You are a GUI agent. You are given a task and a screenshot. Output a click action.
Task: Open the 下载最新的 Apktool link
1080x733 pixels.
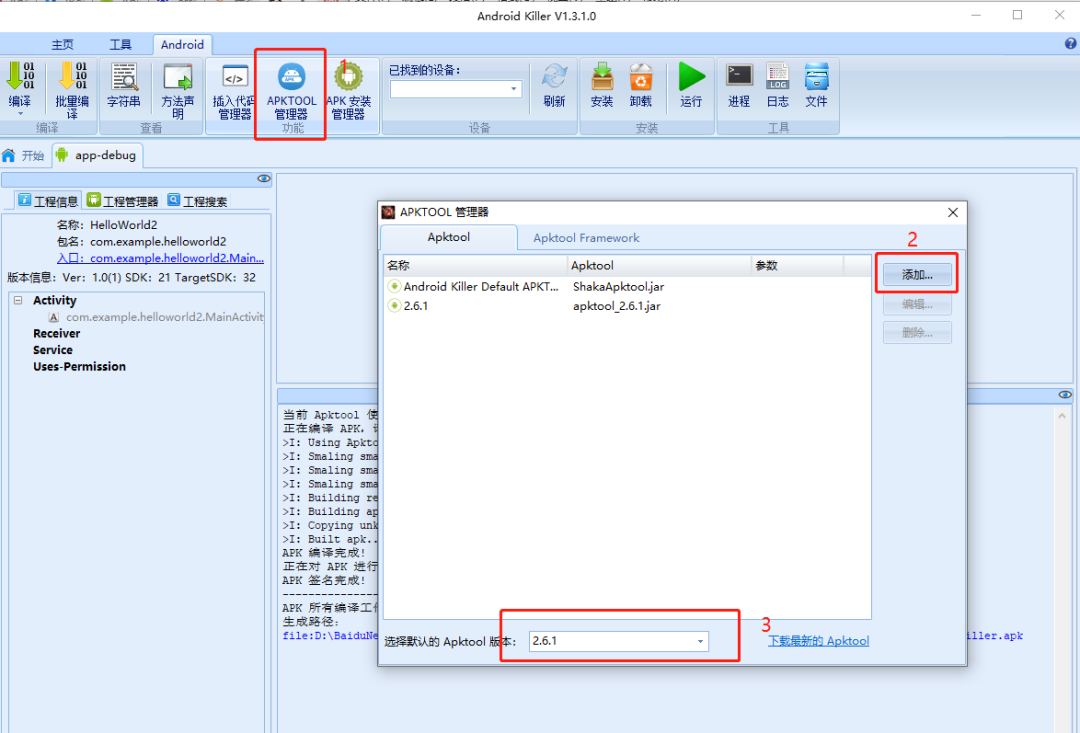point(818,641)
